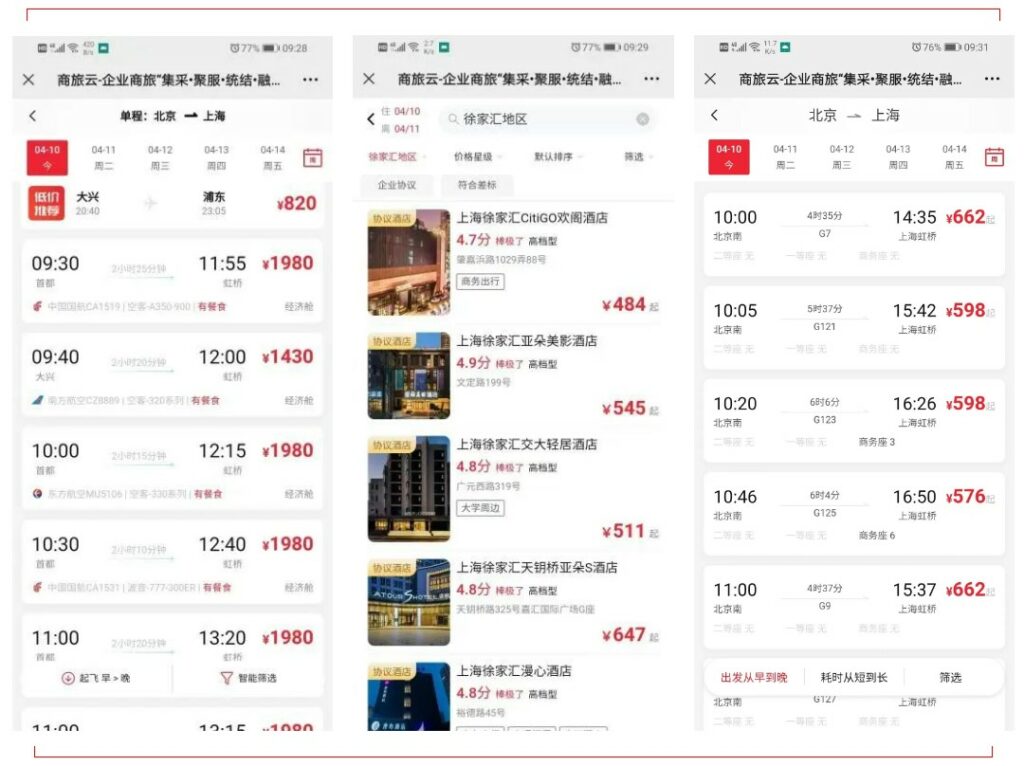The height and width of the screenshot is (766, 1024).
Task: Select the 04-13 周四 date tab on the flight screen
Action: pos(216,157)
